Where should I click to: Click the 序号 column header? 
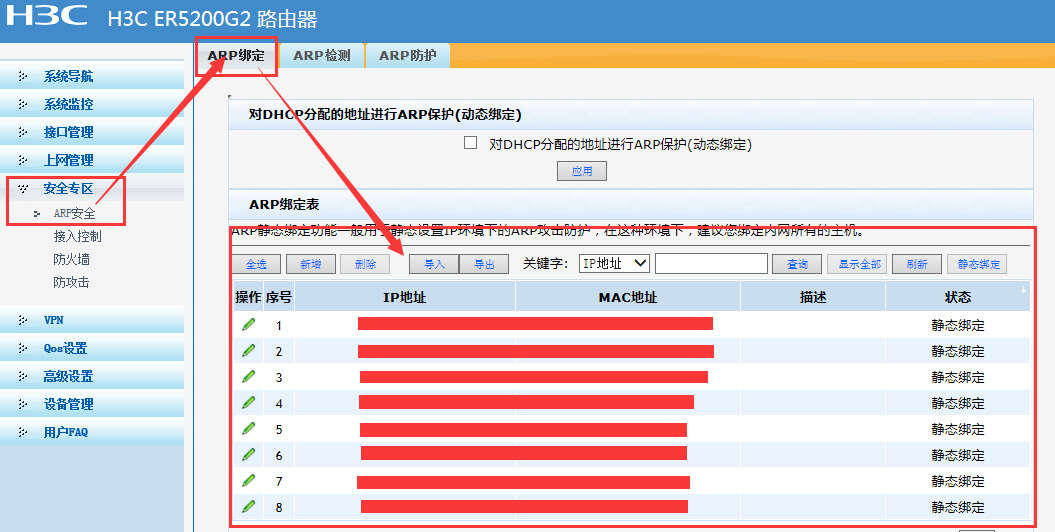pyautogui.click(x=279, y=297)
